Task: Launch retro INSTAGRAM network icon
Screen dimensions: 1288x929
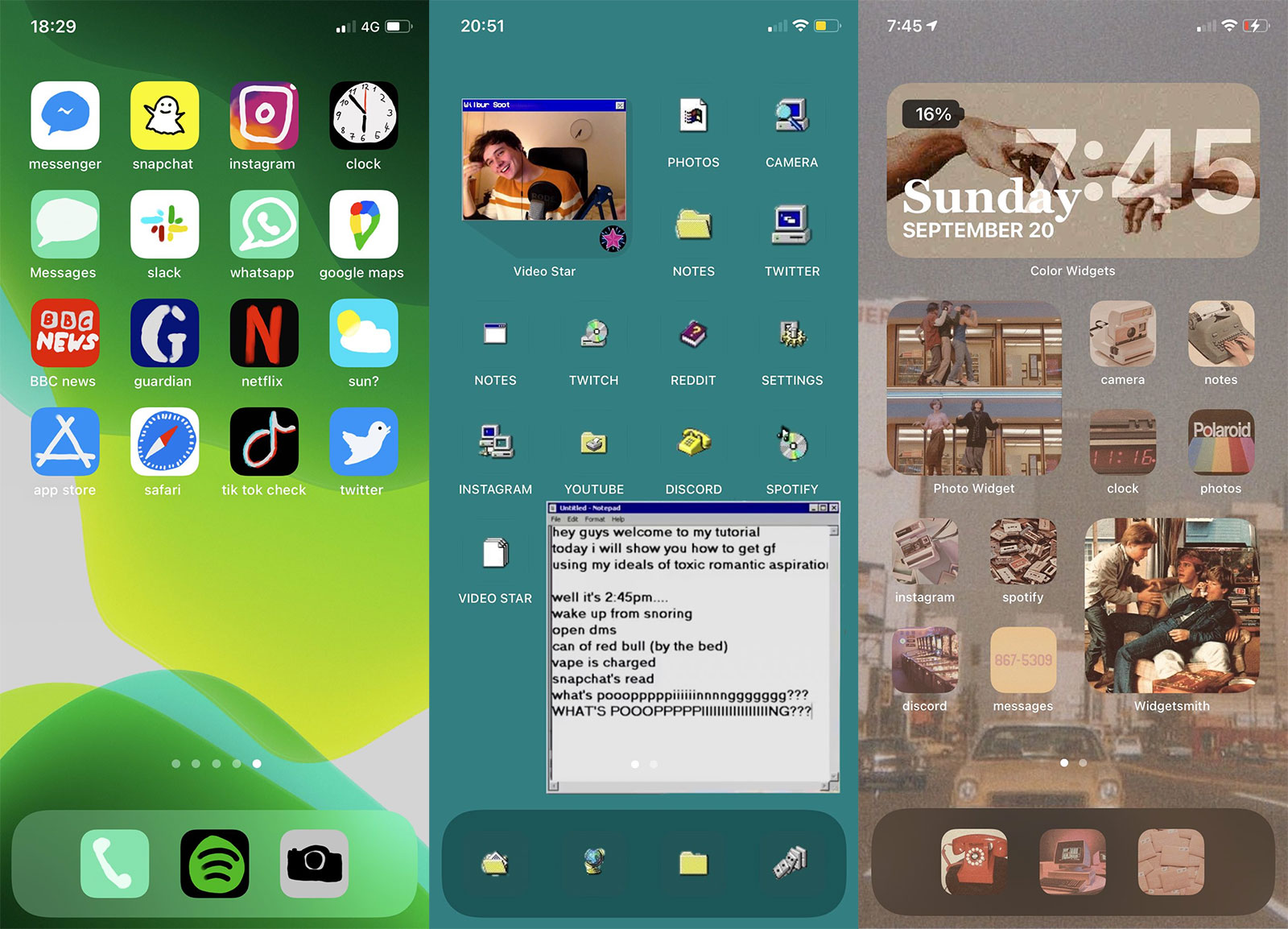Action: point(495,442)
